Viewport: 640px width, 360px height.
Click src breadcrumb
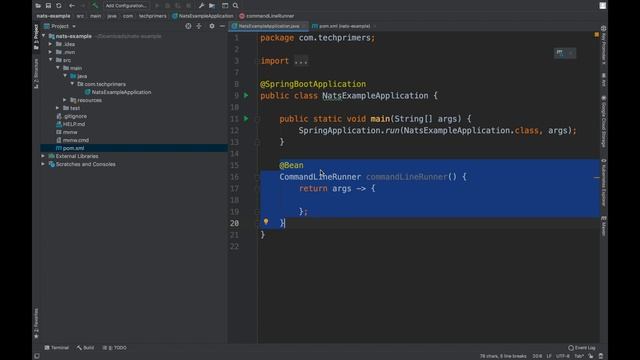80,16
